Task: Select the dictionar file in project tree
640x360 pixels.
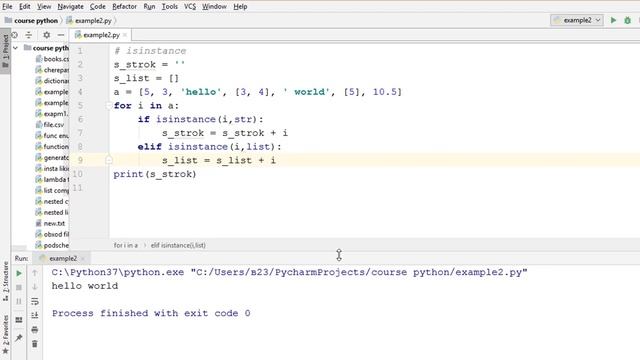Action: tap(52, 81)
